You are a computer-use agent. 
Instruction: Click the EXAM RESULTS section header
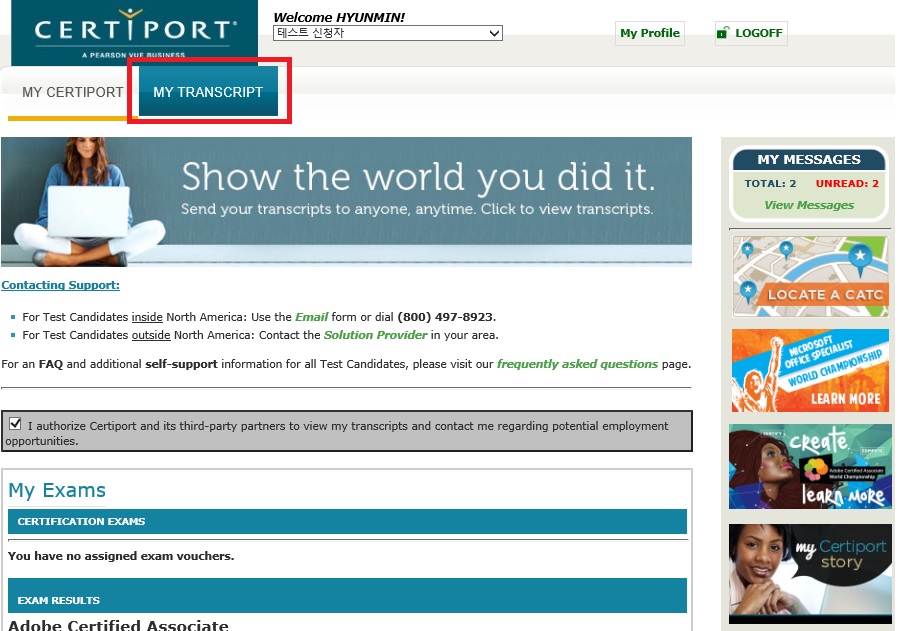[x=347, y=596]
